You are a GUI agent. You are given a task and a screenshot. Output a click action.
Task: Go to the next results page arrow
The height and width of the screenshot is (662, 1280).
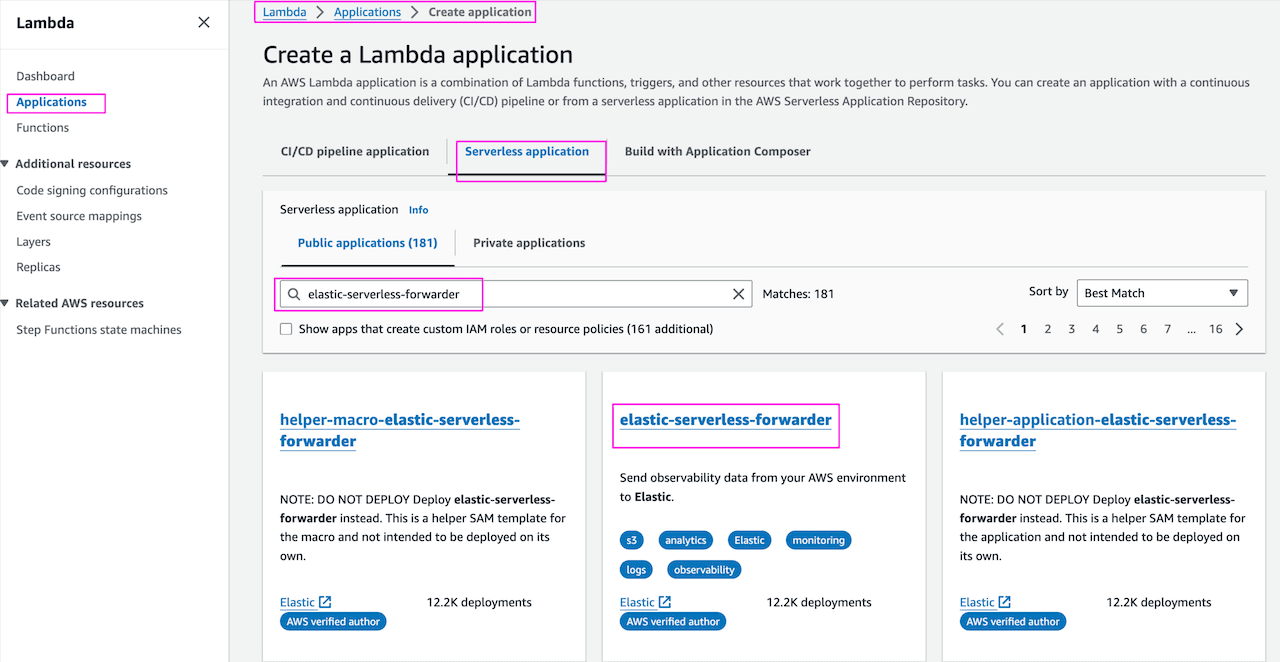[1240, 328]
